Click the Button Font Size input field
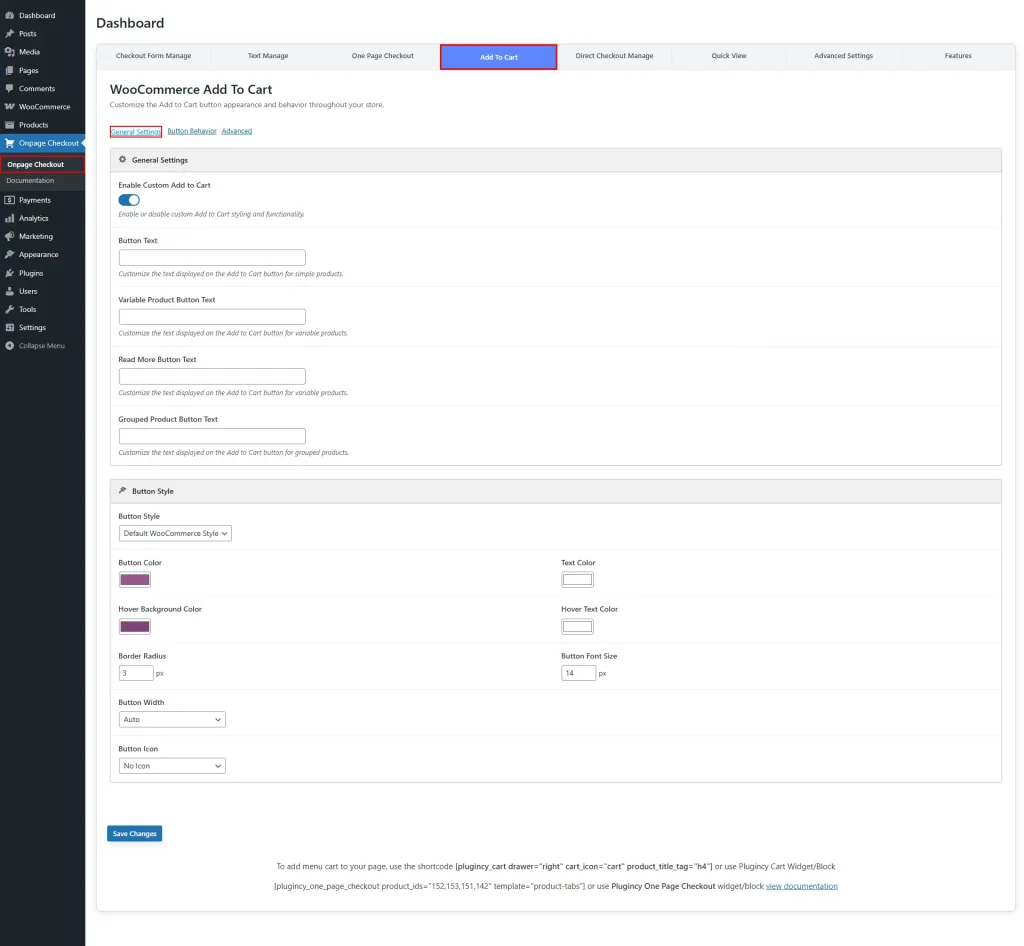Viewport: 1024px width, 946px height. point(579,673)
